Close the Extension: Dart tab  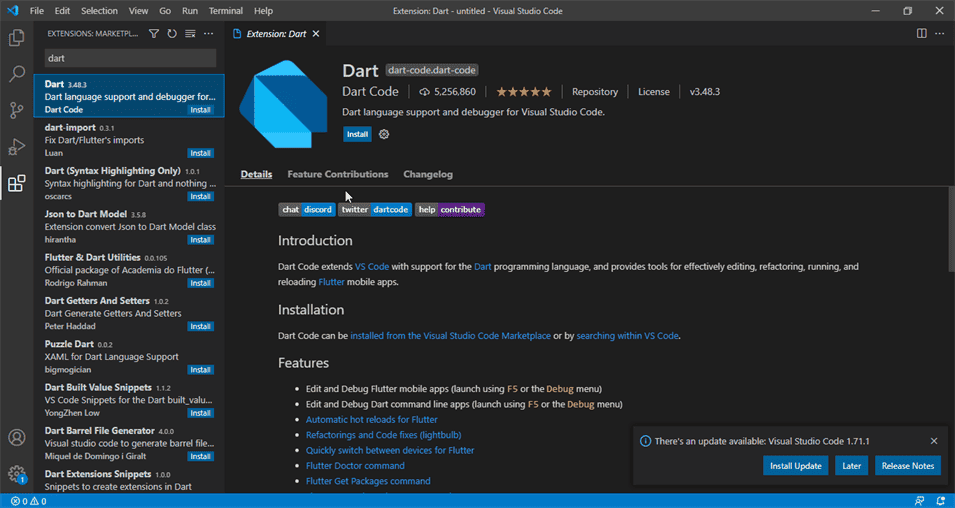click(315, 34)
